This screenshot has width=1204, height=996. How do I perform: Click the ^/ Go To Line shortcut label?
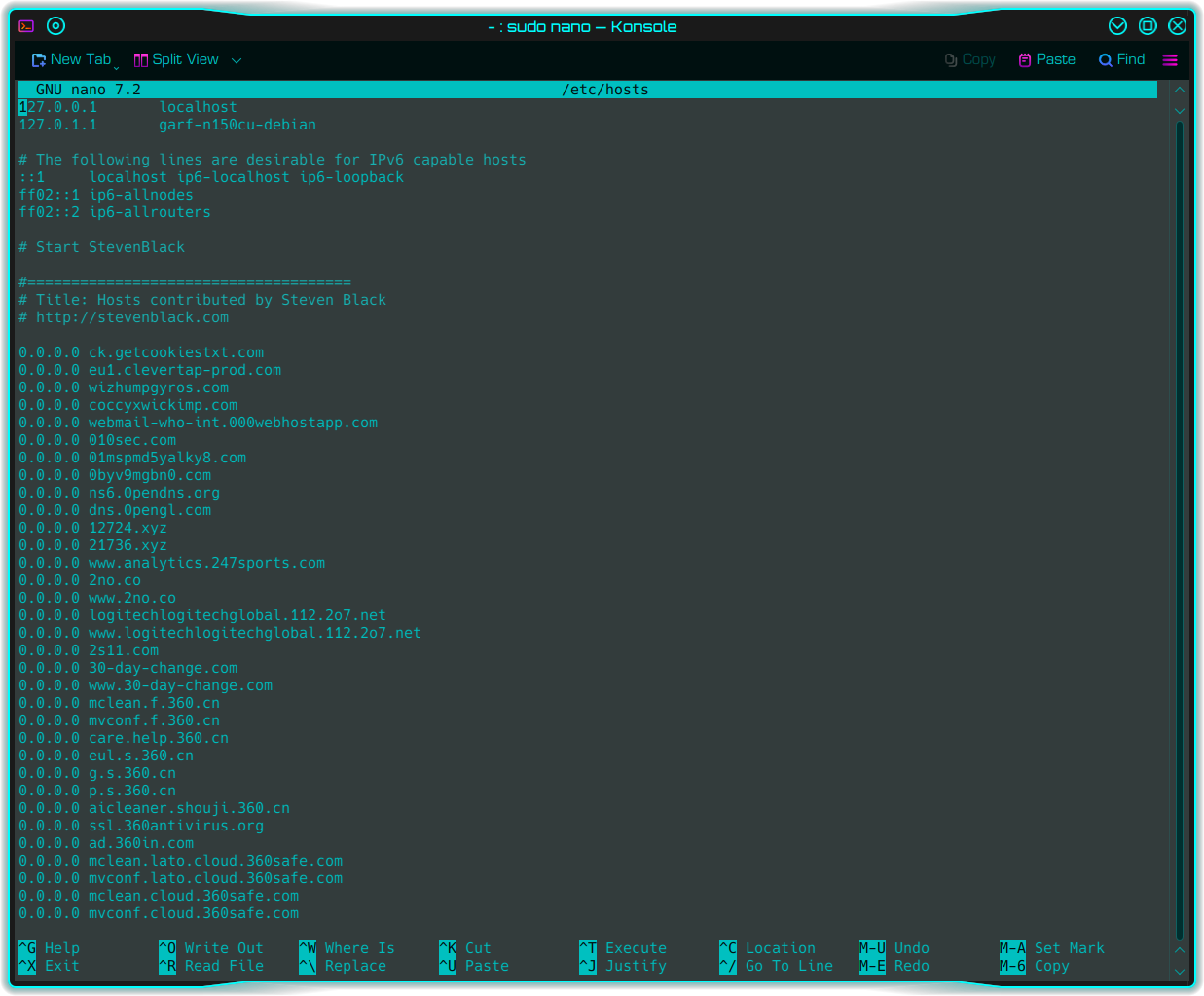777,966
